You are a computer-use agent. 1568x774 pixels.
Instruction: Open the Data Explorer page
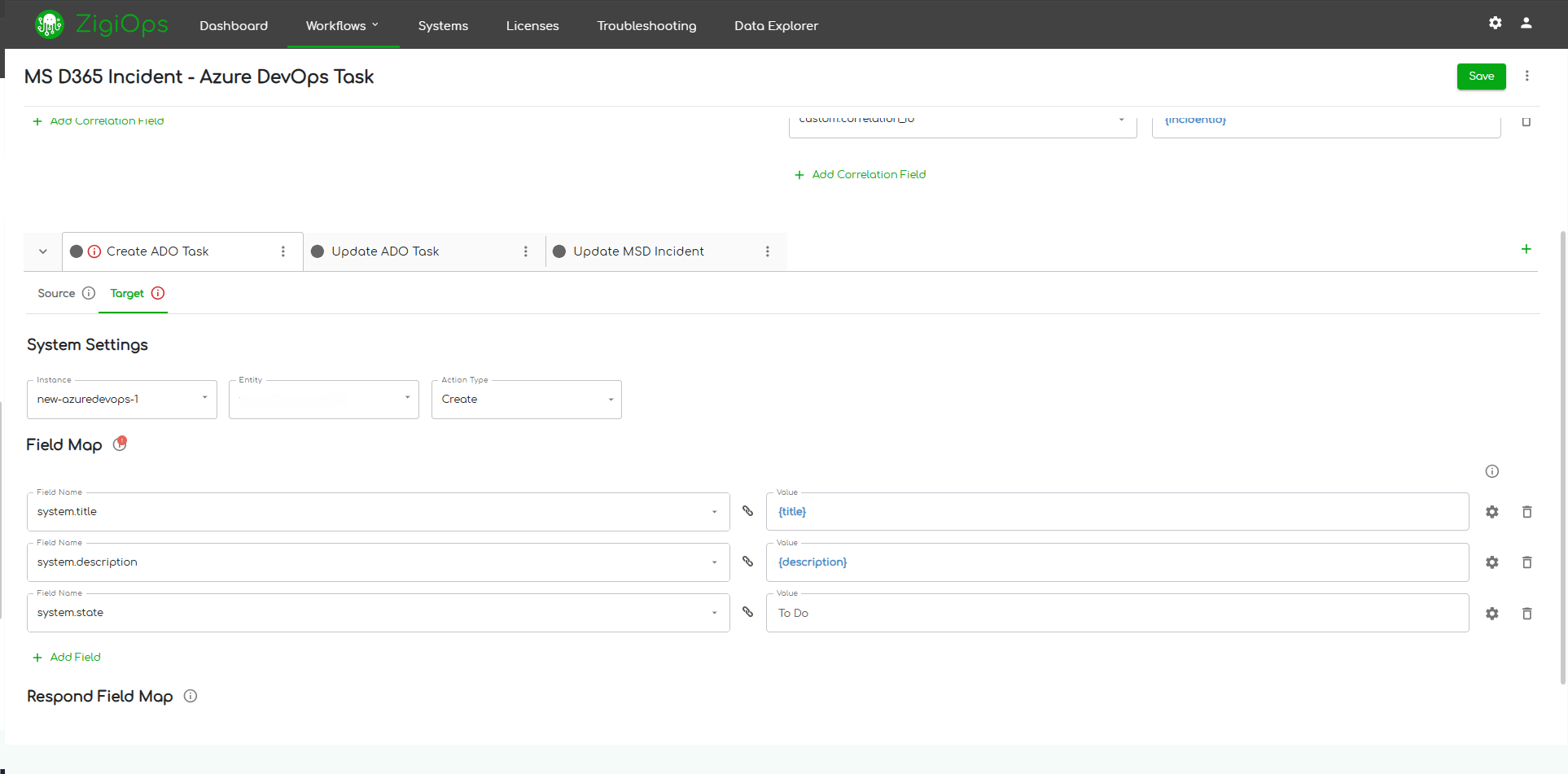[x=776, y=25]
